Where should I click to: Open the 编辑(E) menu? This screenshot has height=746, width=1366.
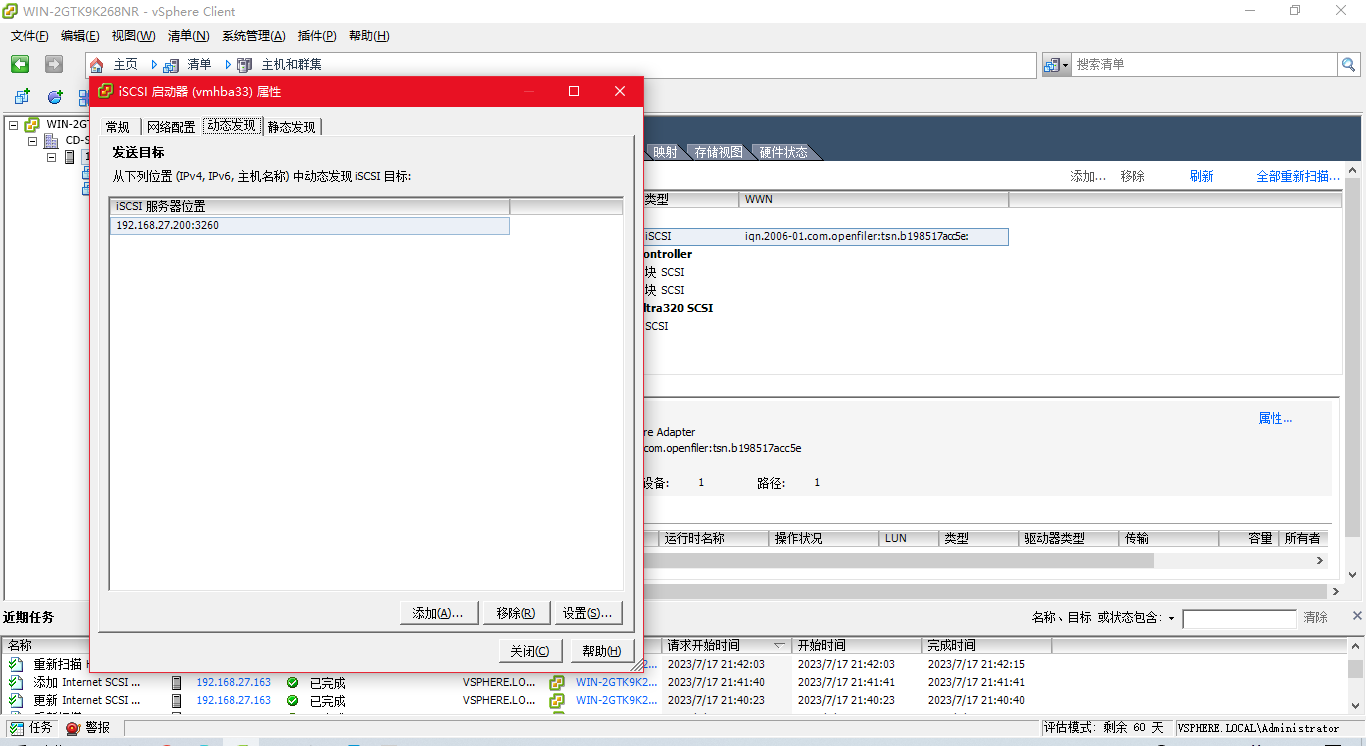pyautogui.click(x=80, y=36)
